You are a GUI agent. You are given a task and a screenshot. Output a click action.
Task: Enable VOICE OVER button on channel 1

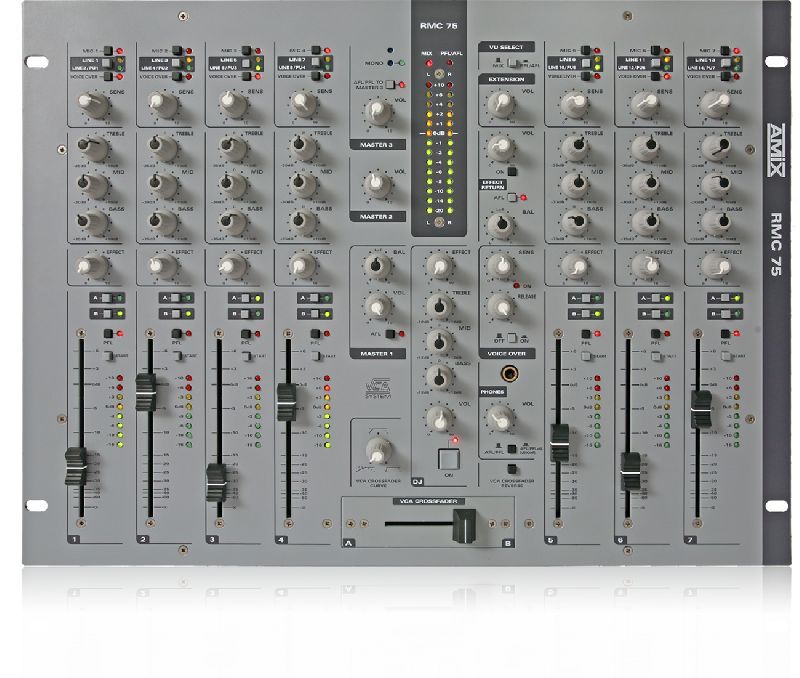[x=108, y=77]
